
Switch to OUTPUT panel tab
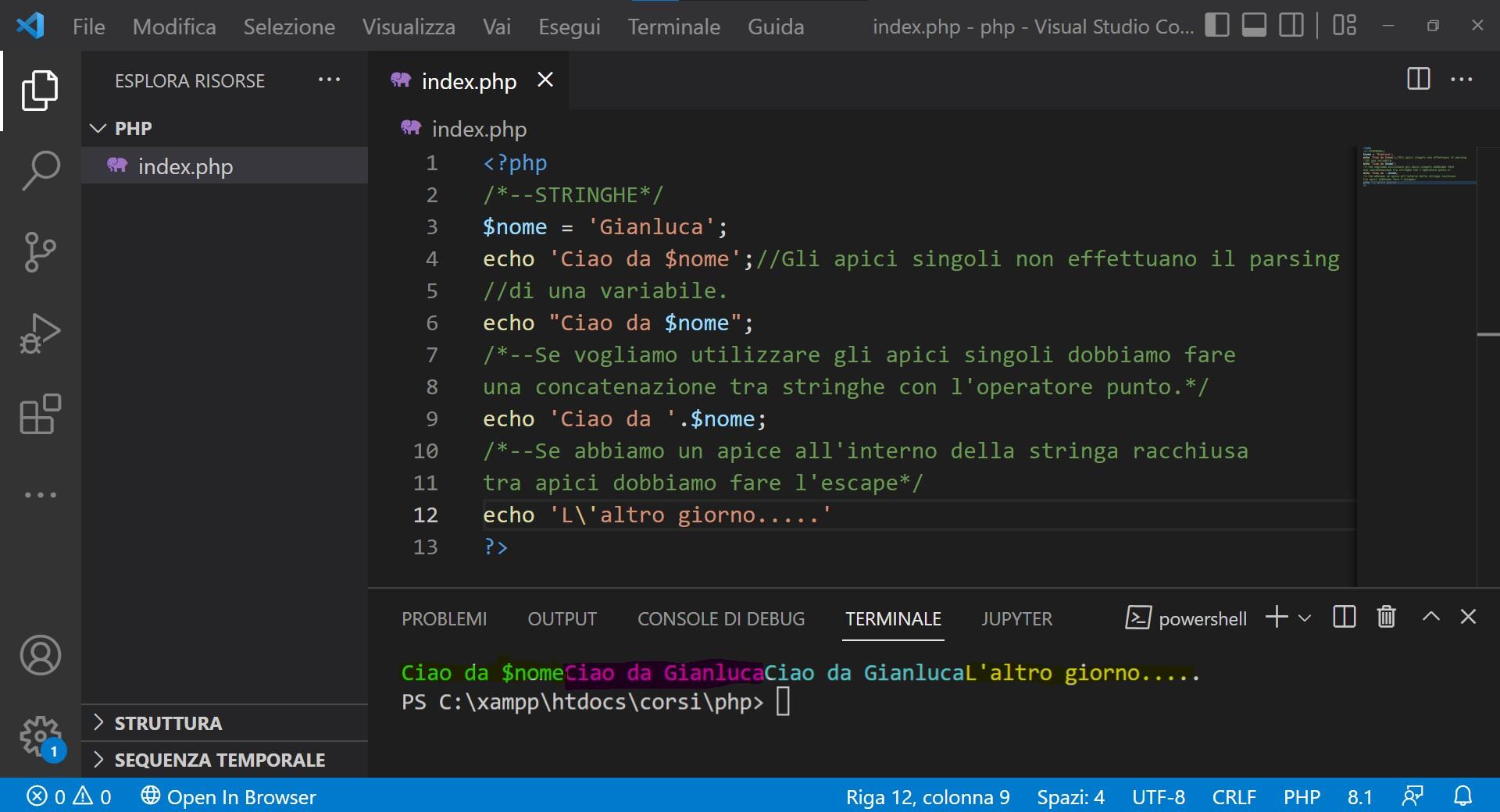[x=562, y=619]
